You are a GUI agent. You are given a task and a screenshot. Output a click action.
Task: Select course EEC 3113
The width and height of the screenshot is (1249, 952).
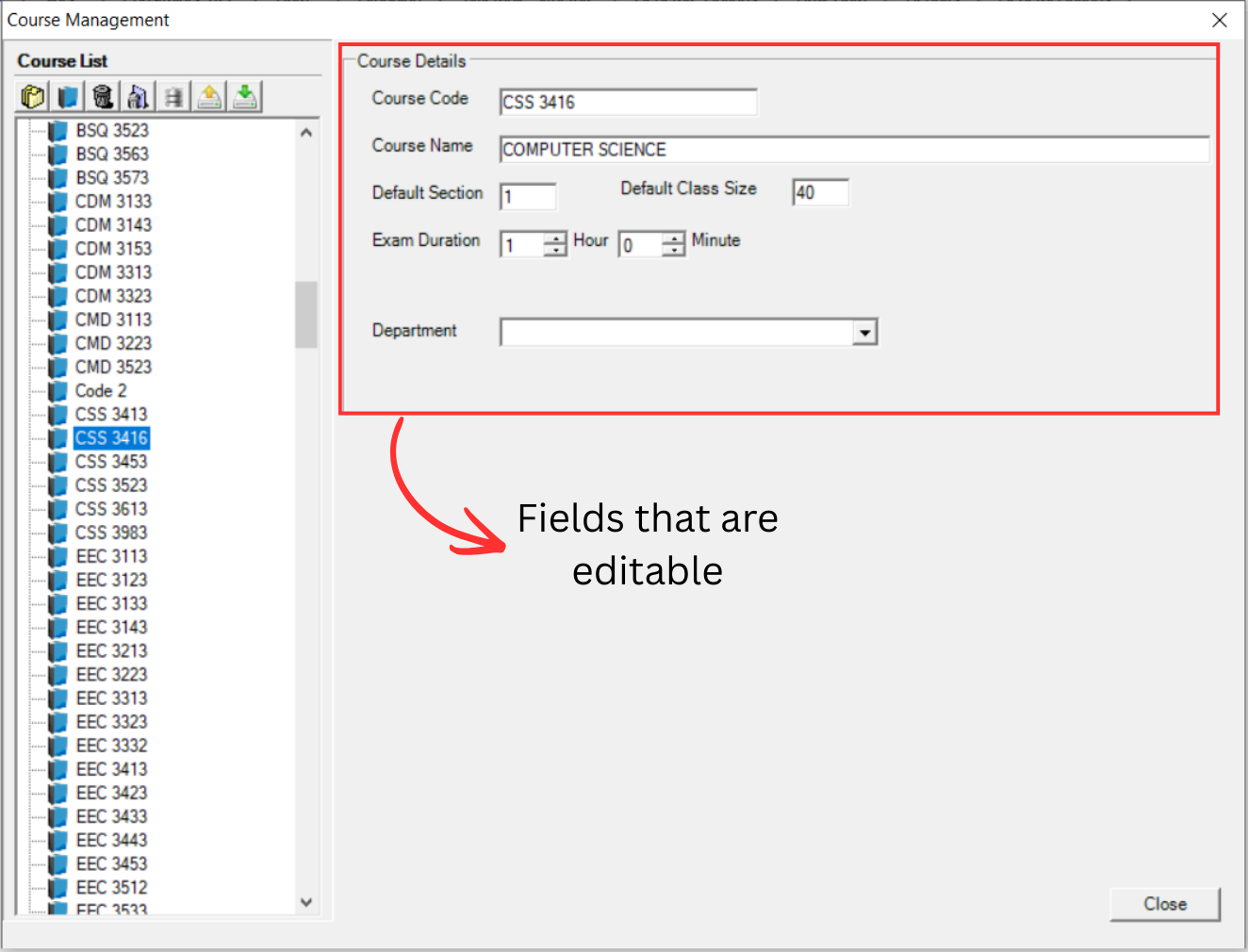click(111, 556)
